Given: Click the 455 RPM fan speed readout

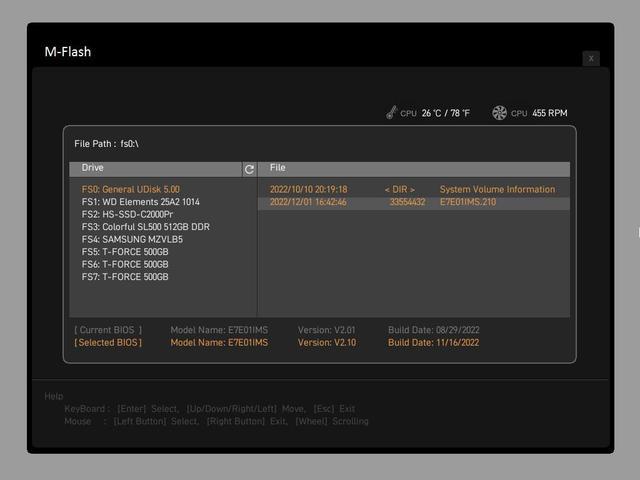Looking at the screenshot, I should point(549,114).
